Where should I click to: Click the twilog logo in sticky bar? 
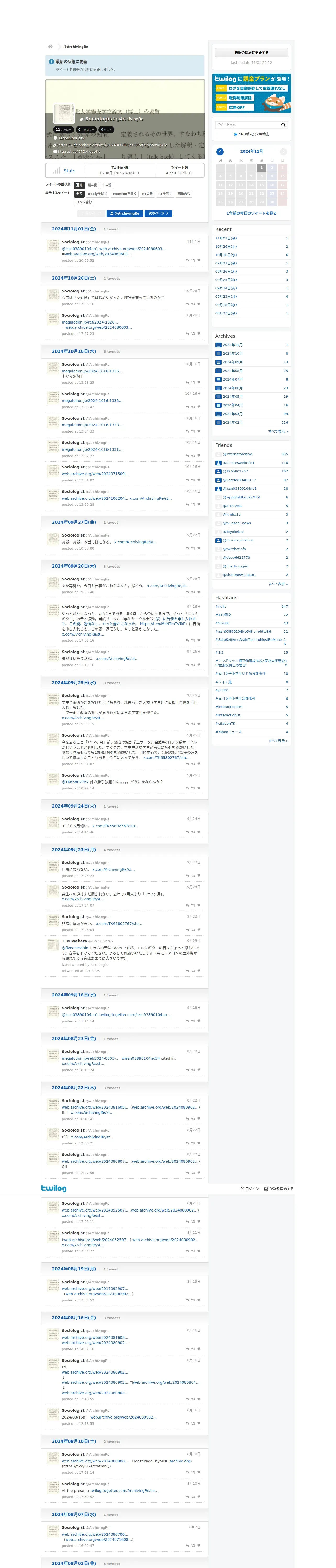pyautogui.click(x=54, y=1188)
